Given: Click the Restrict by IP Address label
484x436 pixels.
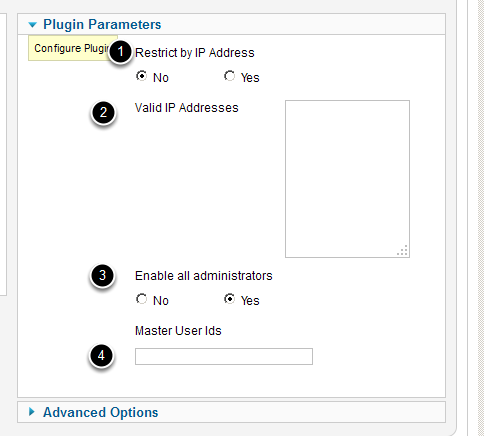Looking at the screenshot, I should pyautogui.click(x=195, y=53).
